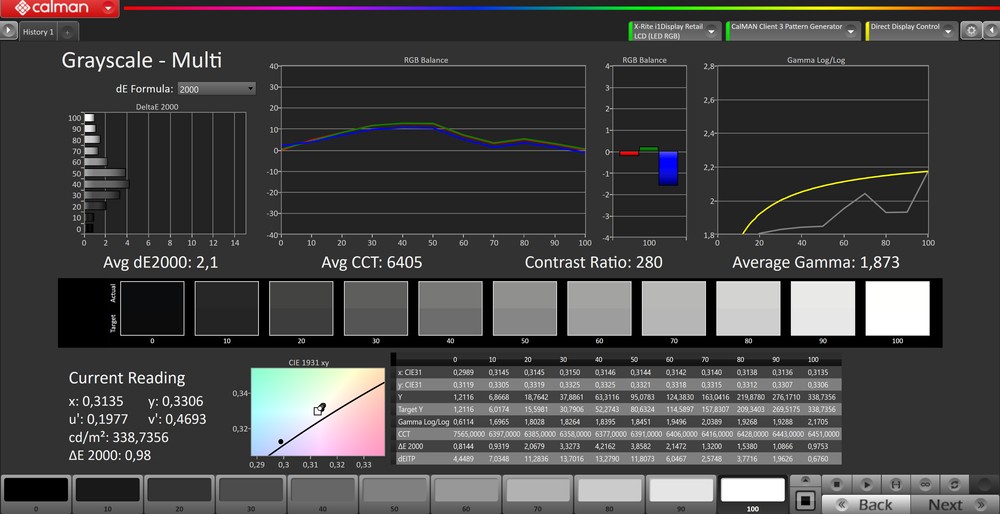1000x514 pixels.
Task: Open settings gear in top right
Action: click(x=970, y=32)
